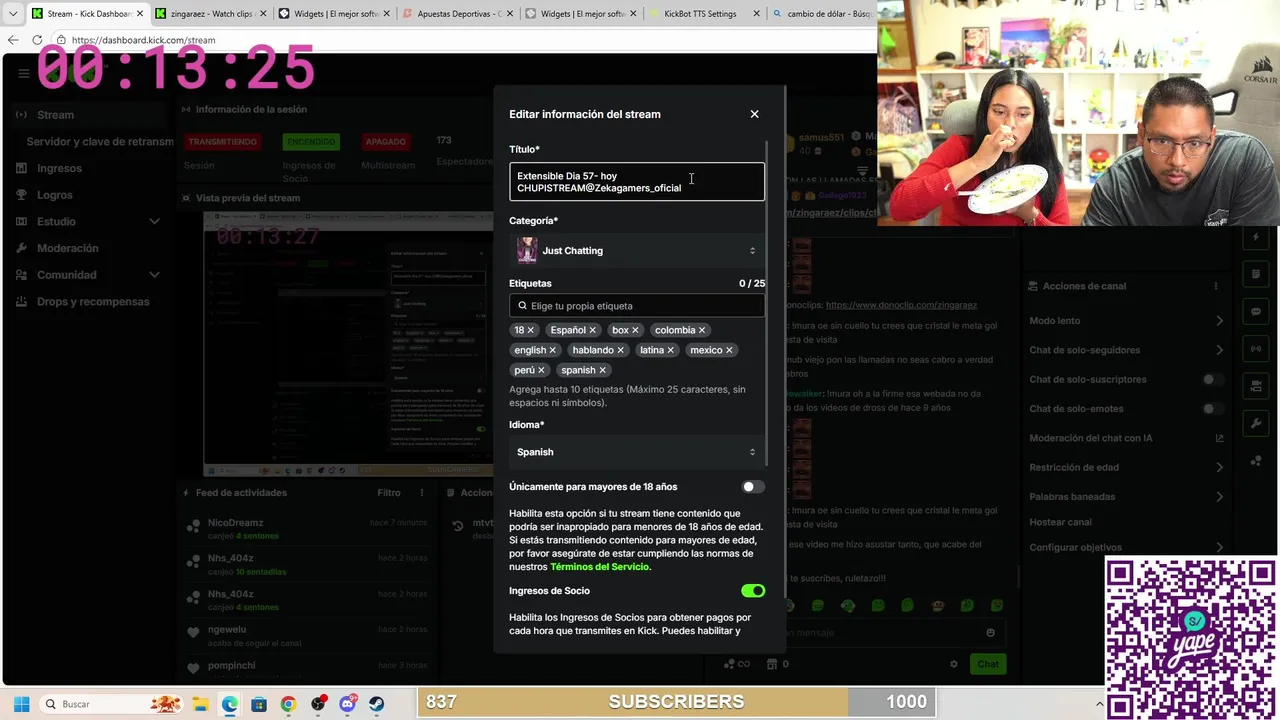Open Steam from the taskbar
This screenshot has width=1280, height=720.
point(376,704)
